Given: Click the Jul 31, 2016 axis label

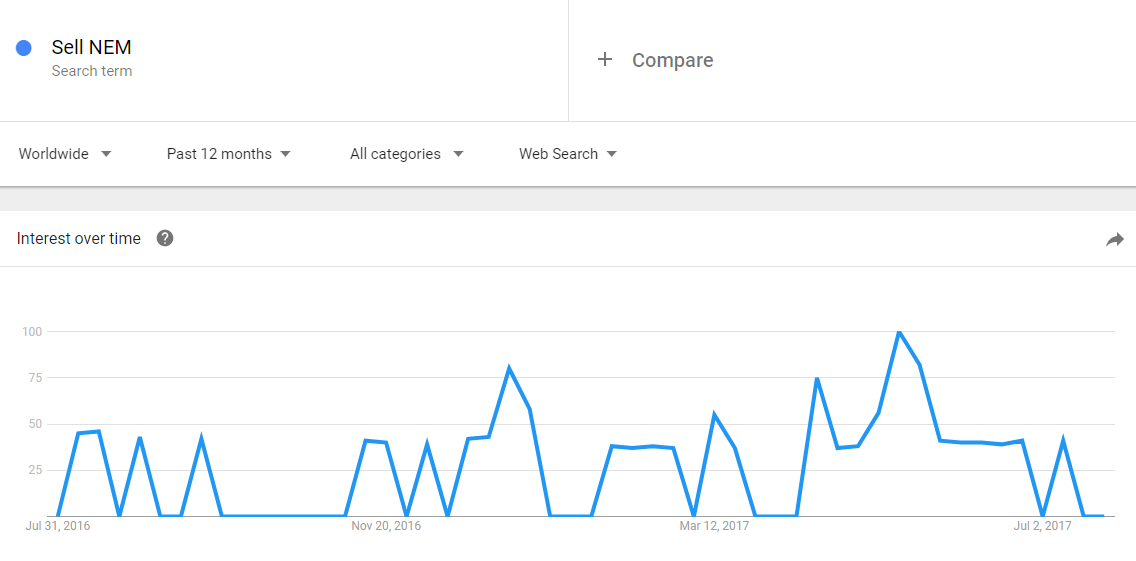Looking at the screenshot, I should [57, 526].
